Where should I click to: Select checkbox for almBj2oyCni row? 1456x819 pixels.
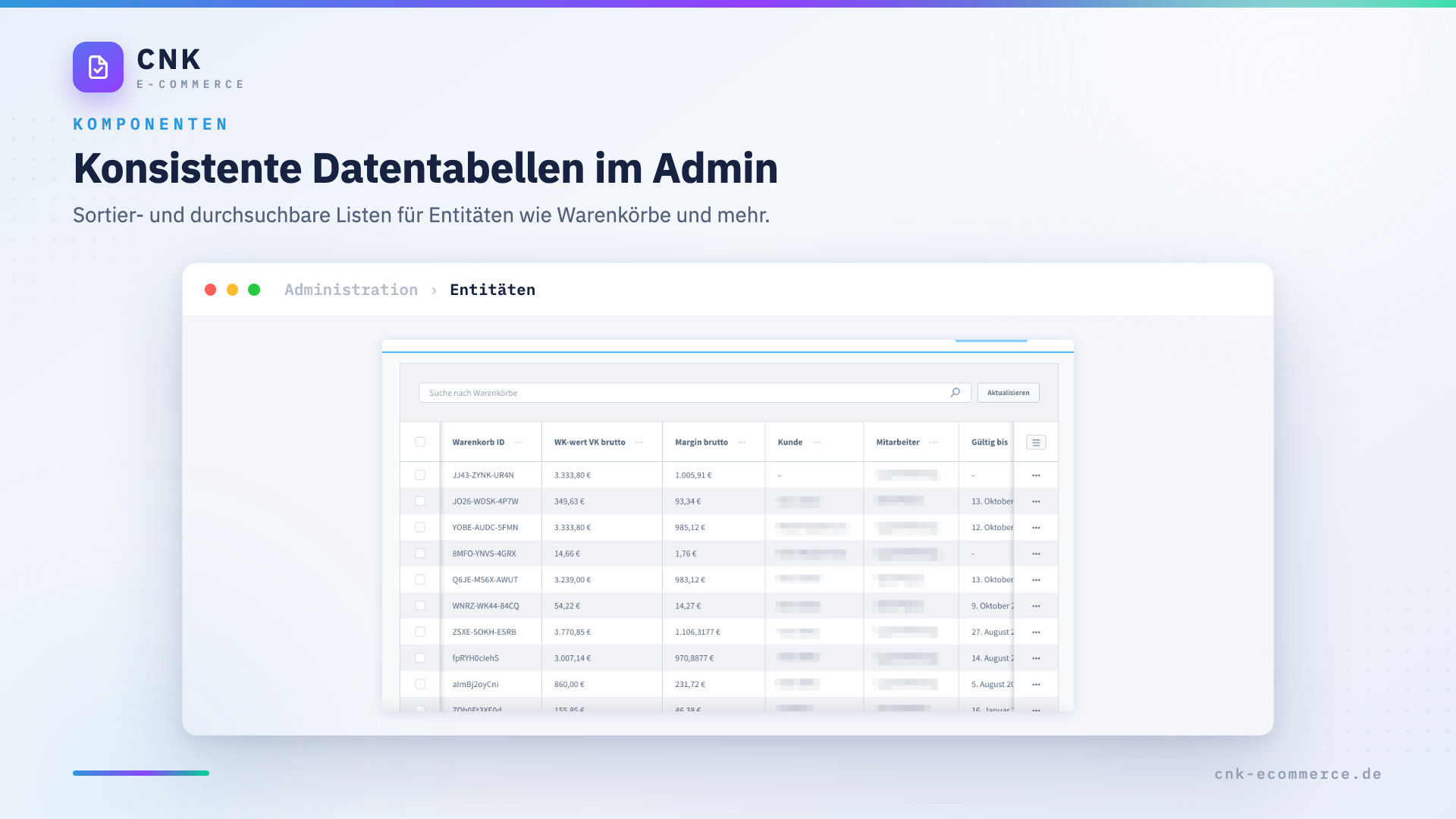pyautogui.click(x=420, y=684)
